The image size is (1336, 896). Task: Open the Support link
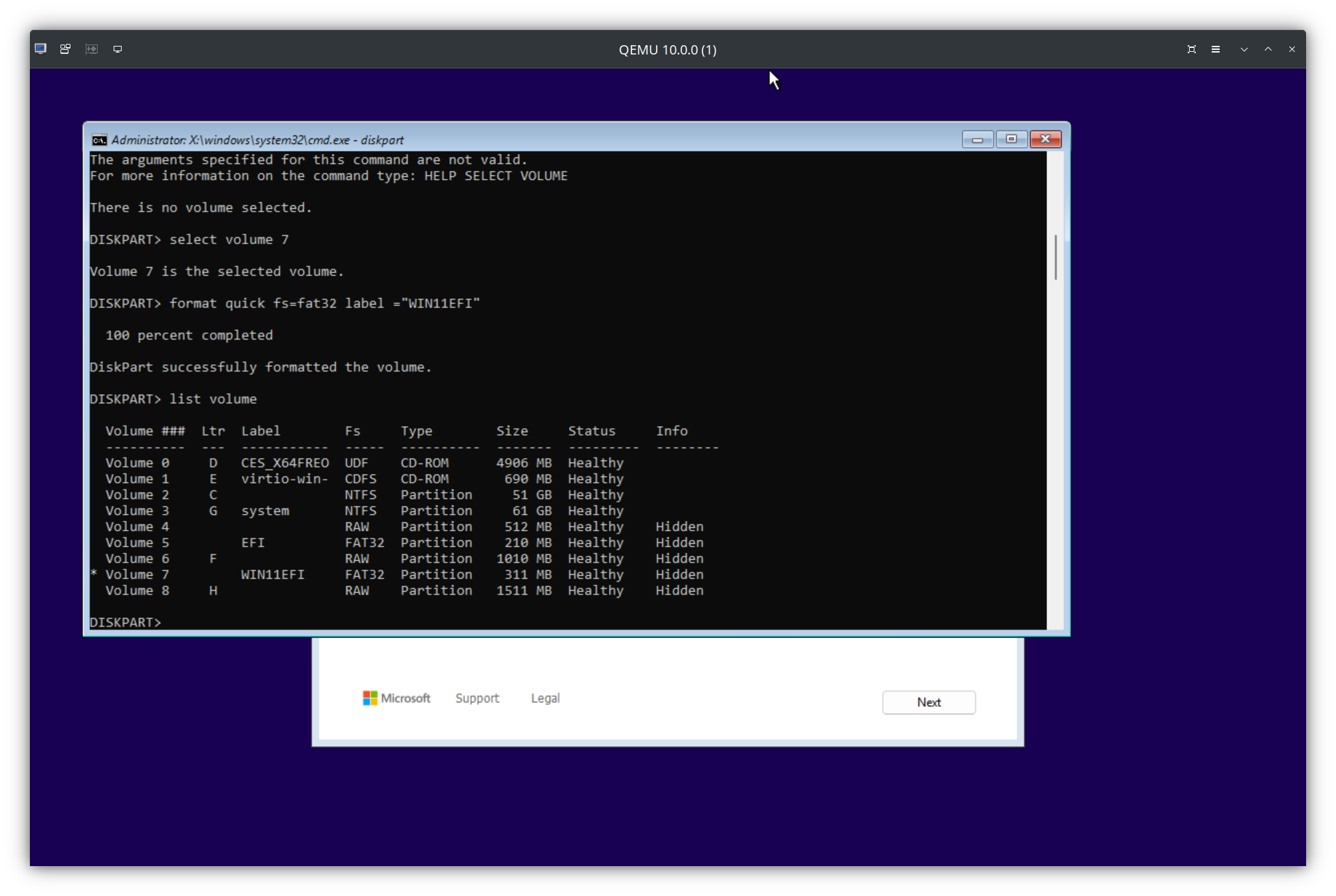pyautogui.click(x=477, y=698)
